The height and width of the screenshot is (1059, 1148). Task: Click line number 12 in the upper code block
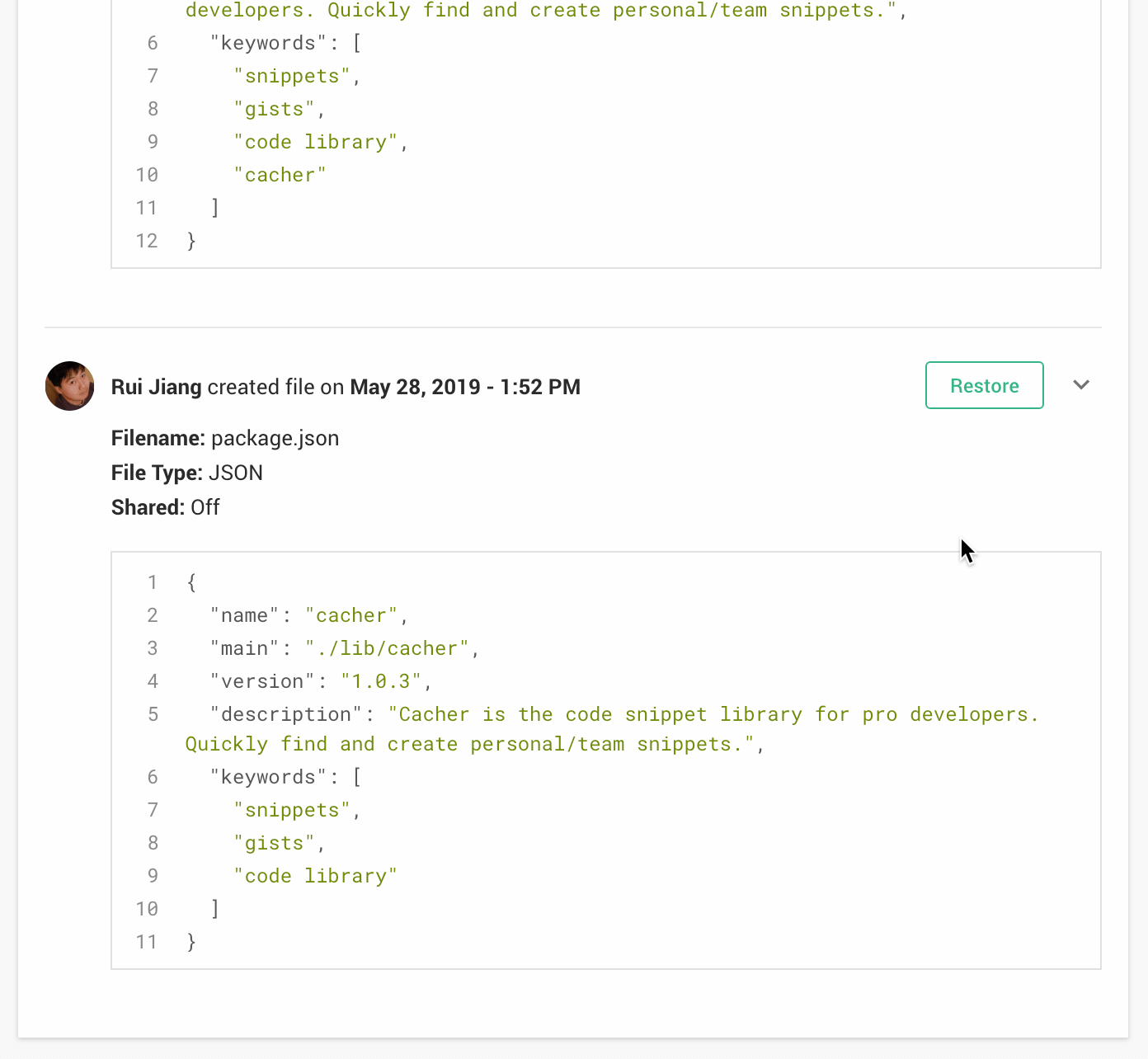pos(147,241)
